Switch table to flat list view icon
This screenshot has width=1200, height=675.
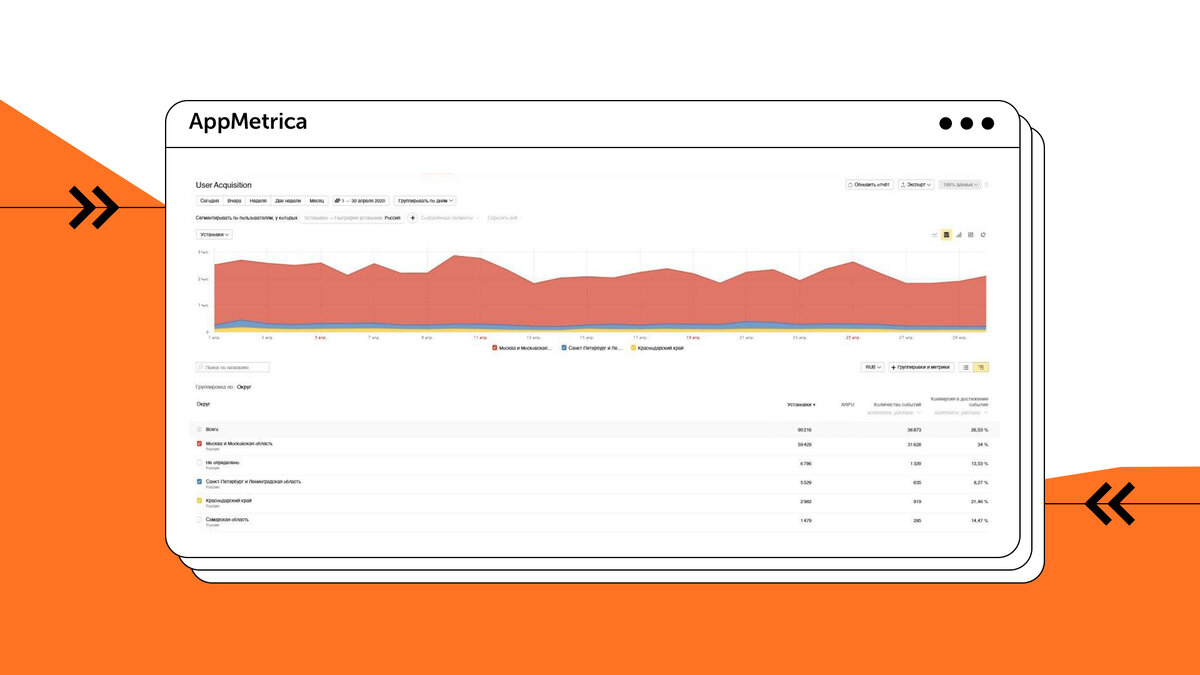click(966, 368)
